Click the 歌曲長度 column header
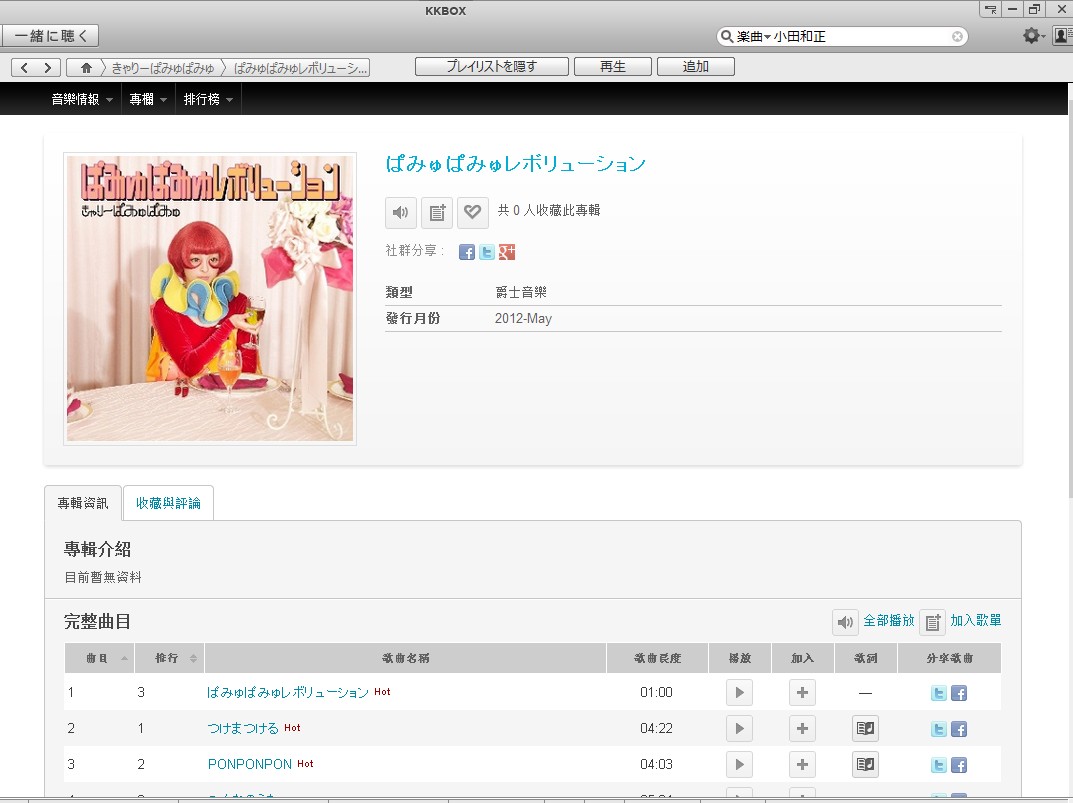 (x=657, y=658)
